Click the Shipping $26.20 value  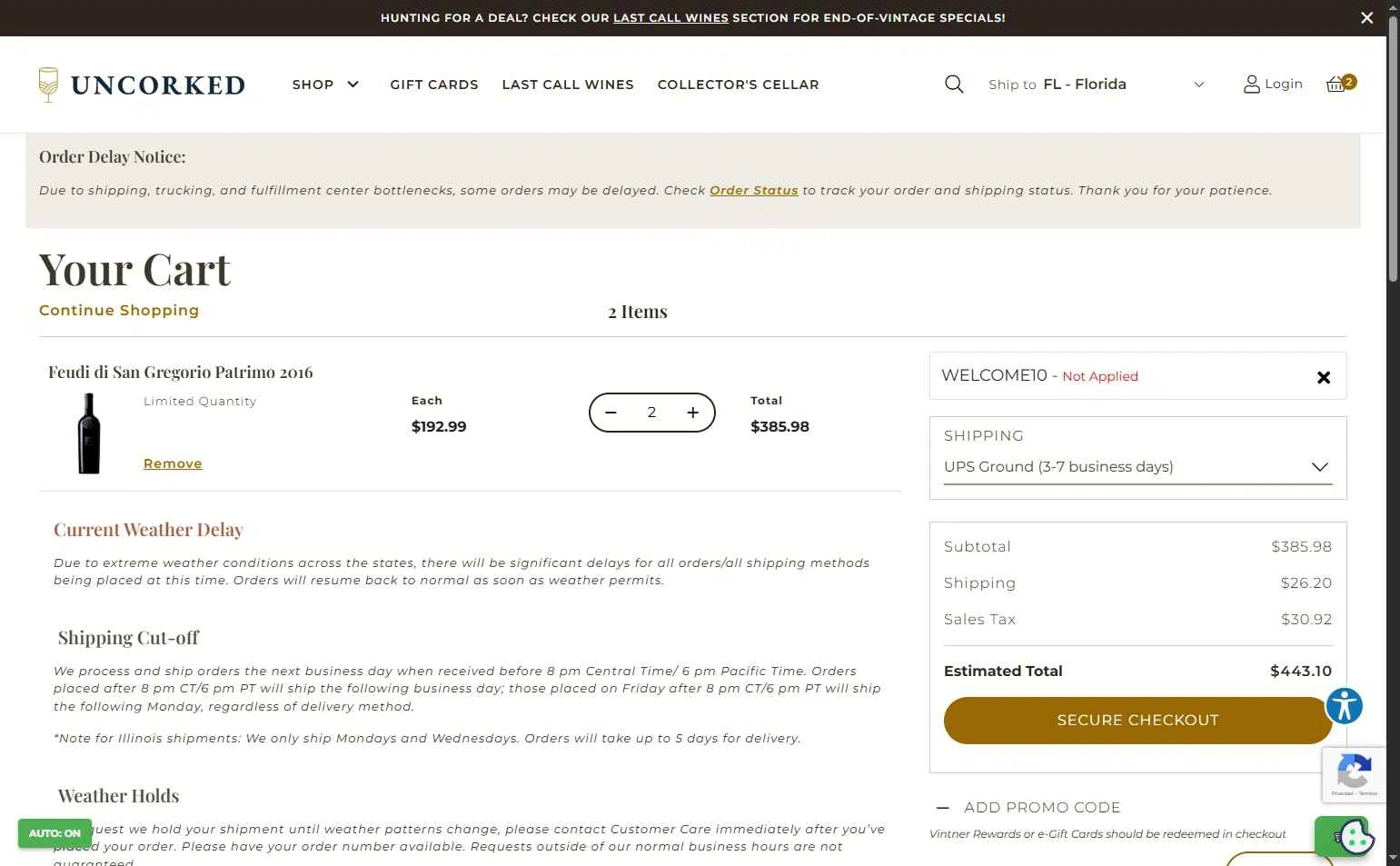pos(1306,582)
